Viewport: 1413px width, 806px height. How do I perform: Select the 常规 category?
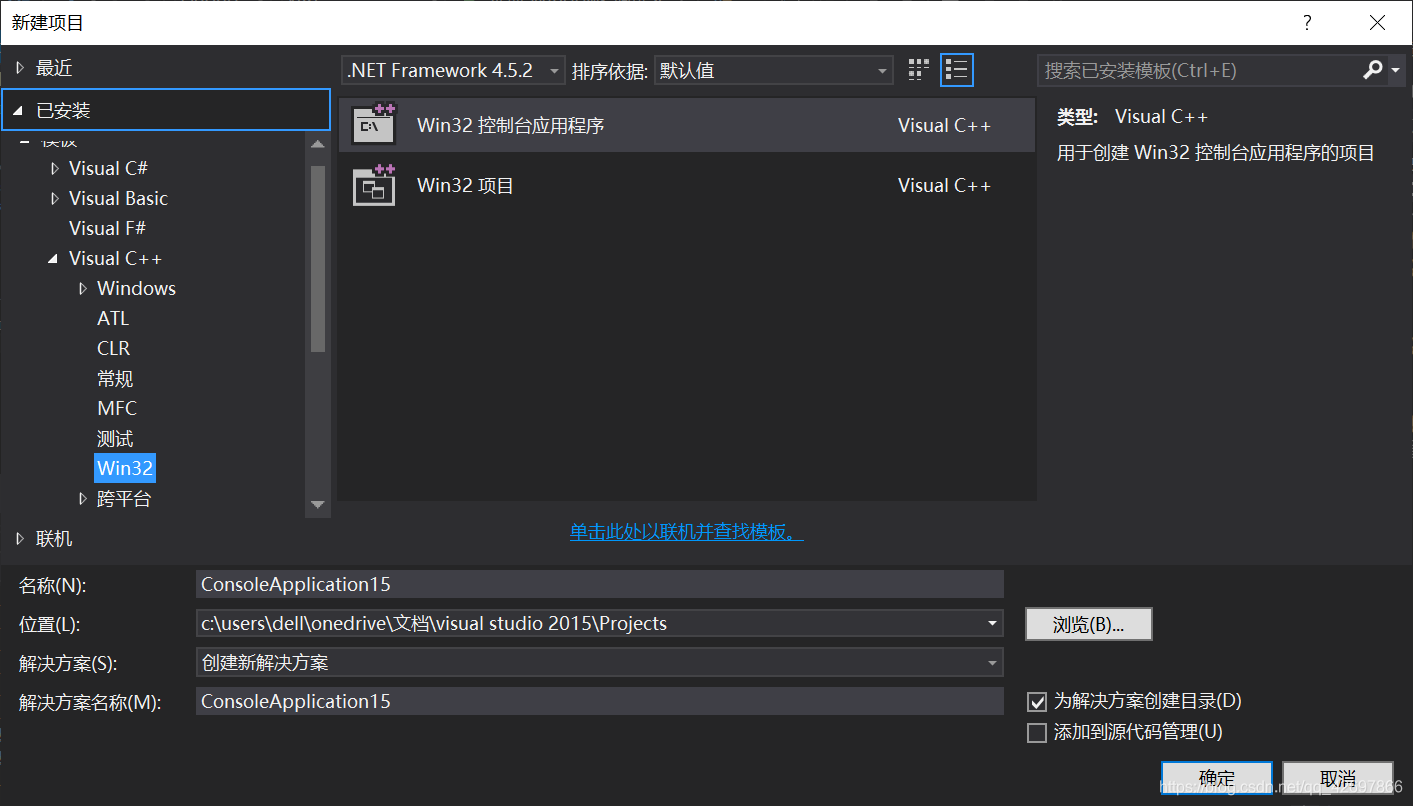pyautogui.click(x=115, y=379)
